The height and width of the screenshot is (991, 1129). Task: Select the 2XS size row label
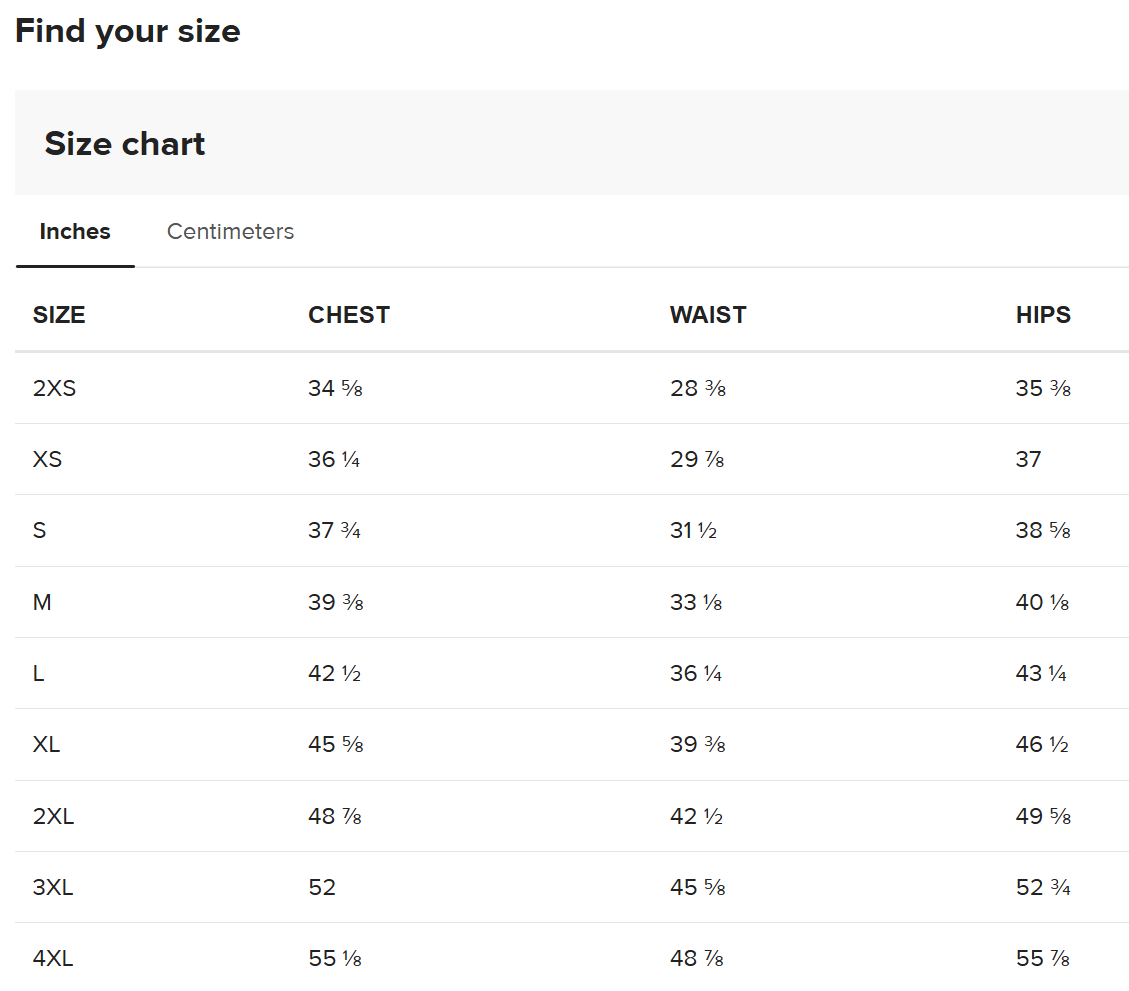tap(54, 388)
